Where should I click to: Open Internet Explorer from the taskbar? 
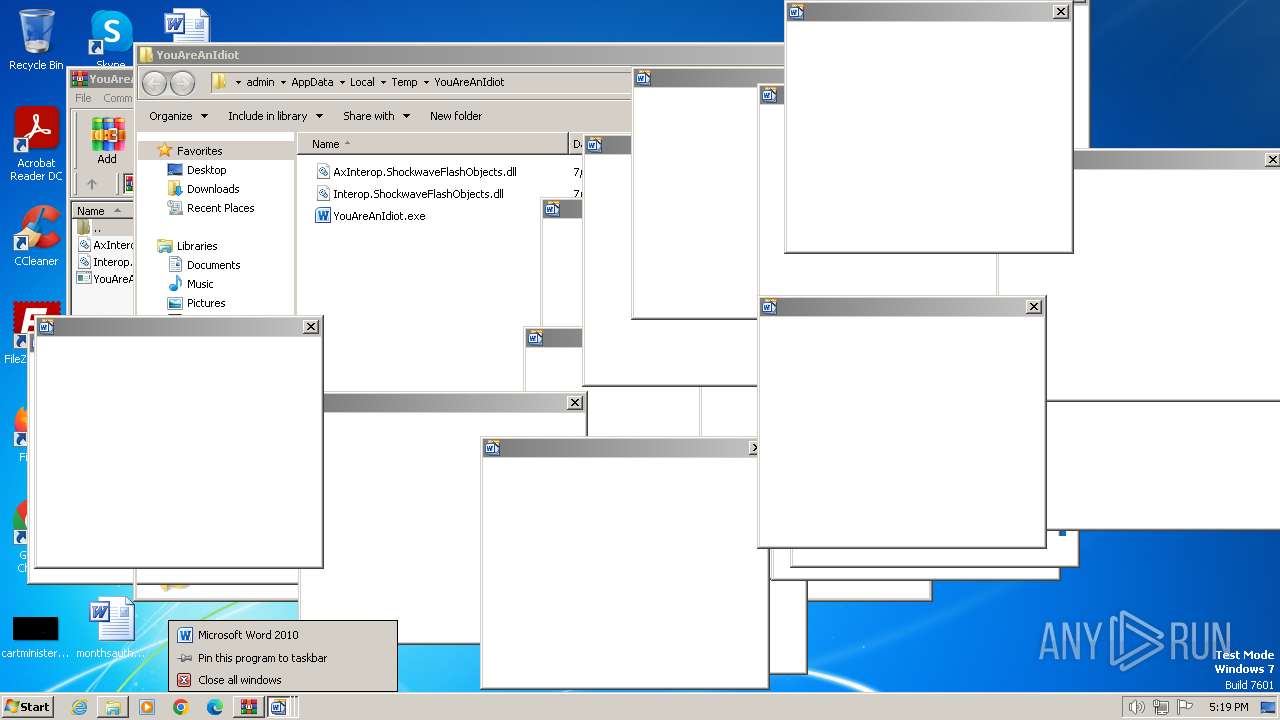[x=79, y=707]
